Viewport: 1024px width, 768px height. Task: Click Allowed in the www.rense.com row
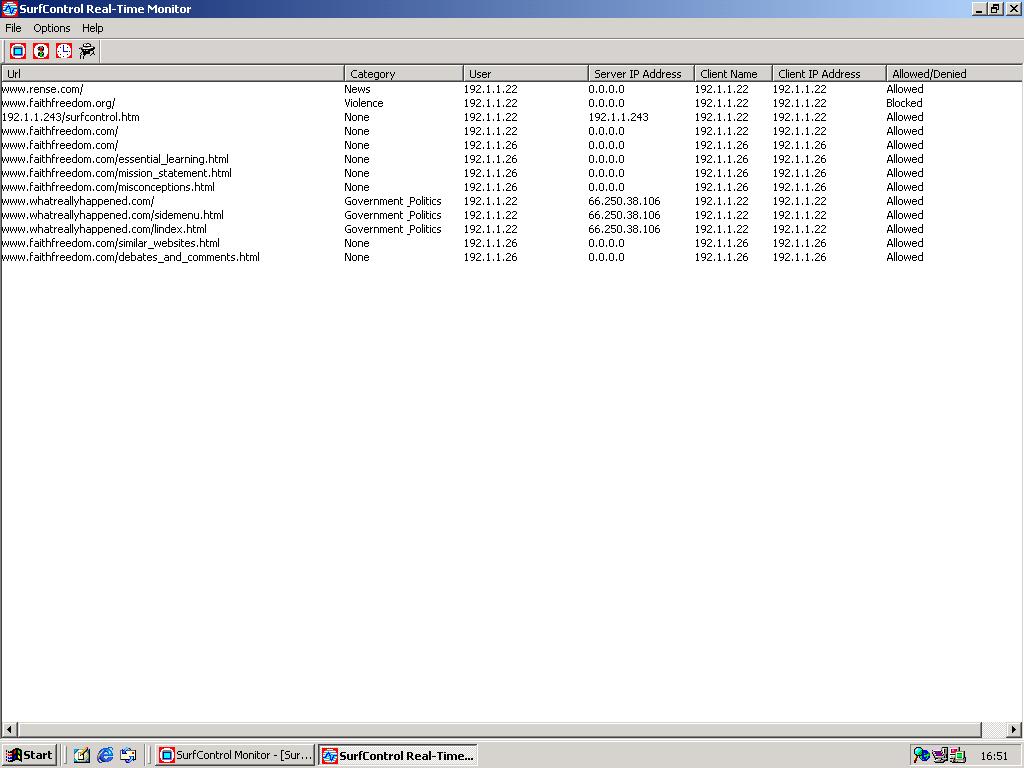pos(904,89)
